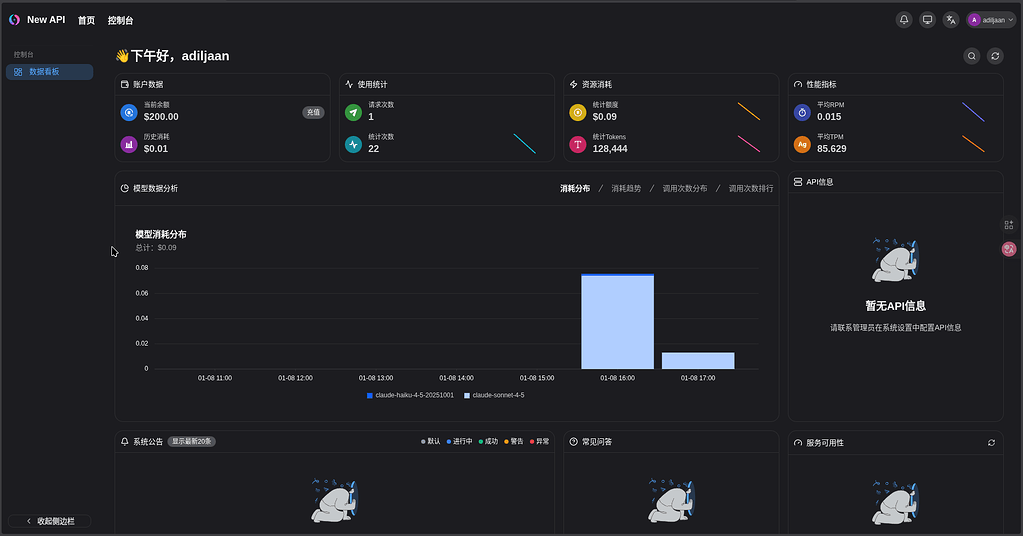Click the API信息 header icon
The image size is (1023, 536).
[798, 182]
